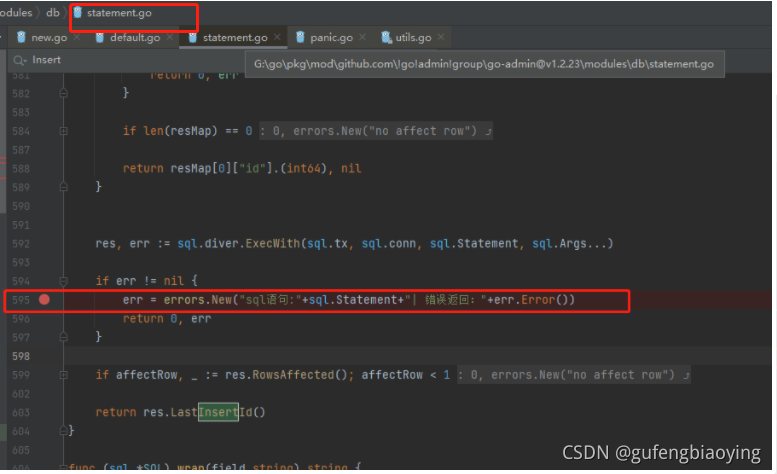Click the Go file icon on utils.go tab
This screenshot has height=474, width=777.
386,37
